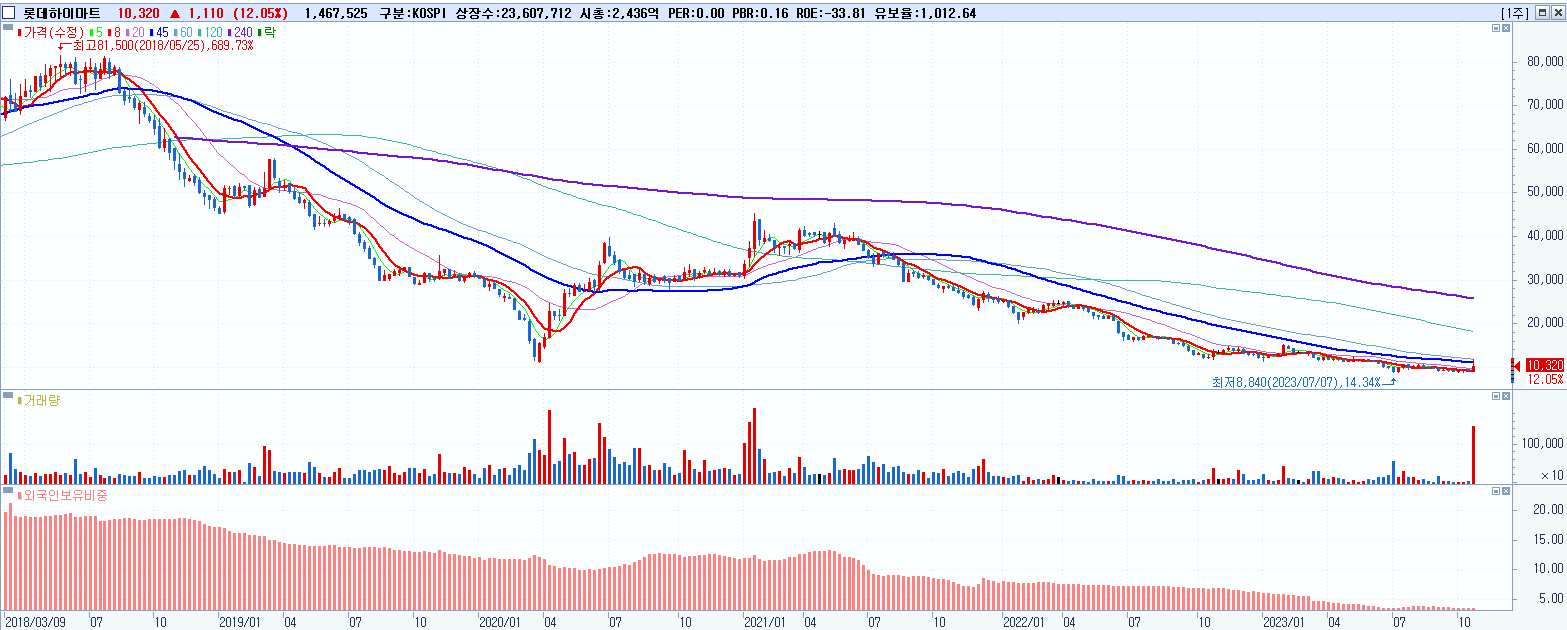
Task: Select the 가격(수정) legend item
Action: pyautogui.click(x=49, y=32)
